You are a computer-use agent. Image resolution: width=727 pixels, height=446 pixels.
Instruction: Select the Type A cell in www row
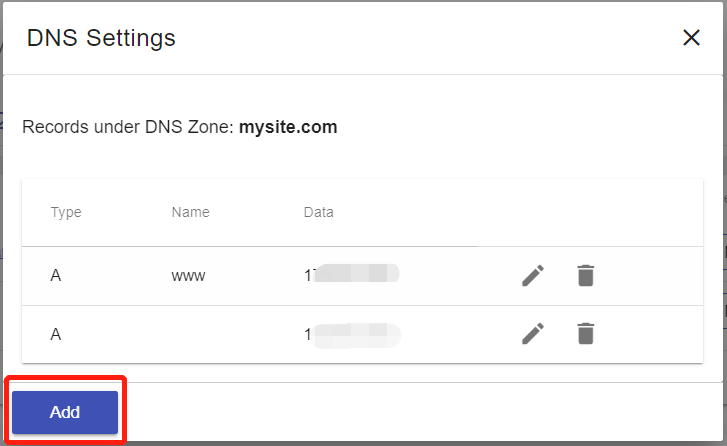click(x=56, y=276)
